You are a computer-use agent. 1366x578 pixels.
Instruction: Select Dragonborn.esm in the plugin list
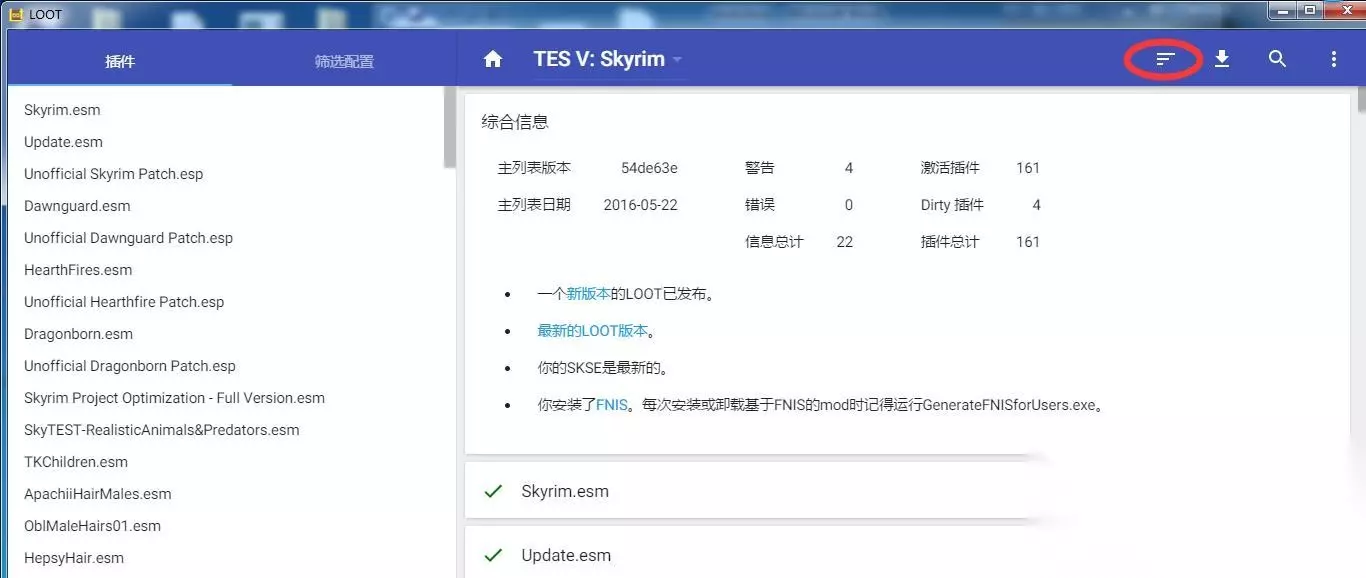78,334
